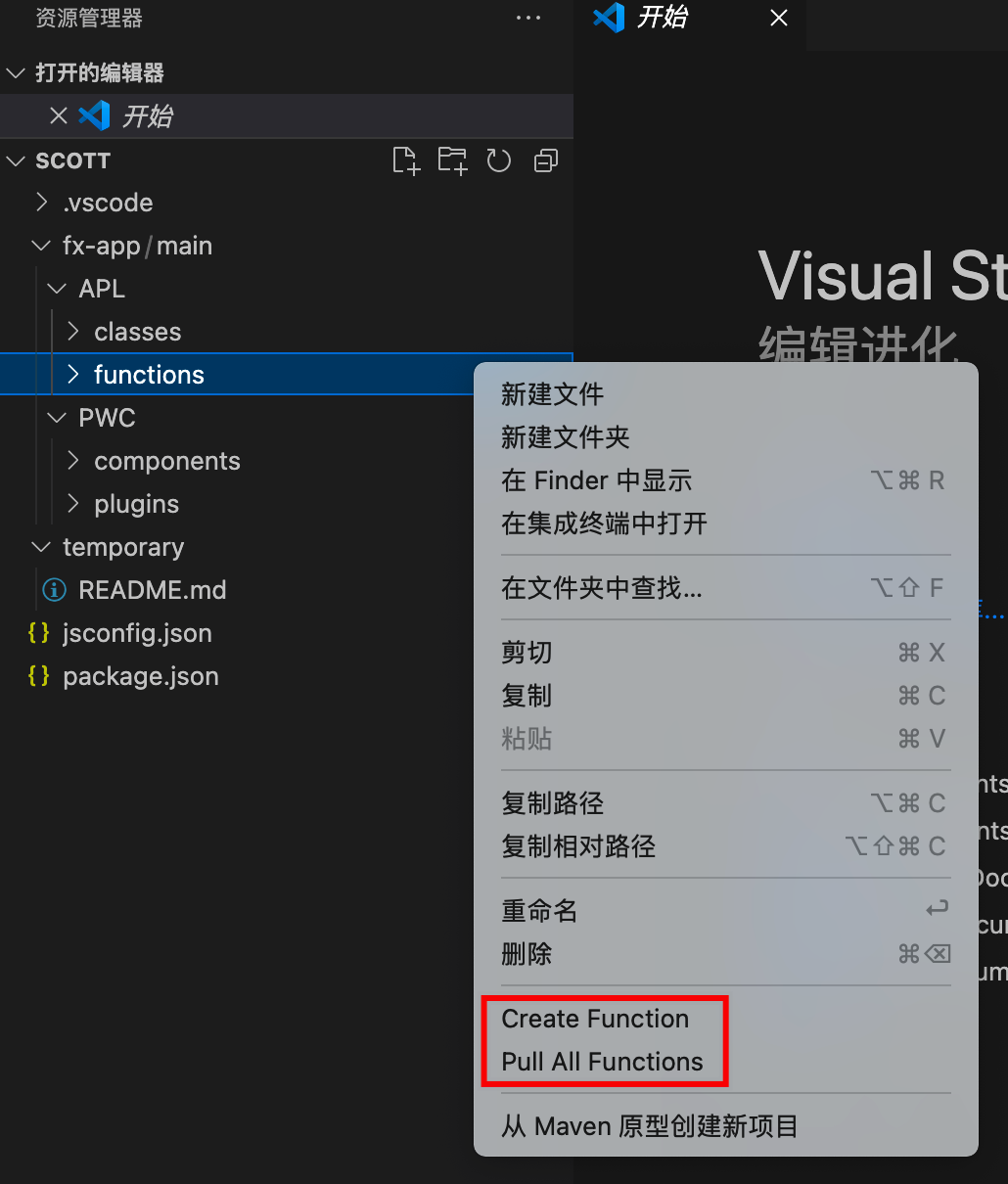Screen dimensions: 1008x1184
Task: Expand the components folder
Action: (72, 461)
